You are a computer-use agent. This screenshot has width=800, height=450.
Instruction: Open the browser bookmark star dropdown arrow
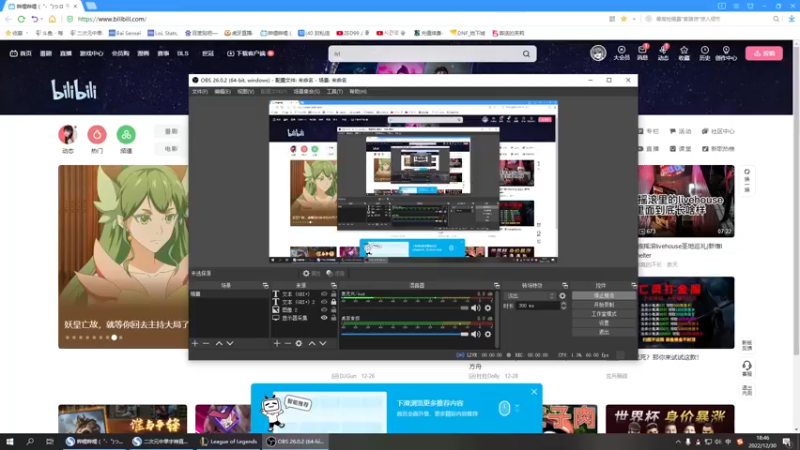coord(634,19)
